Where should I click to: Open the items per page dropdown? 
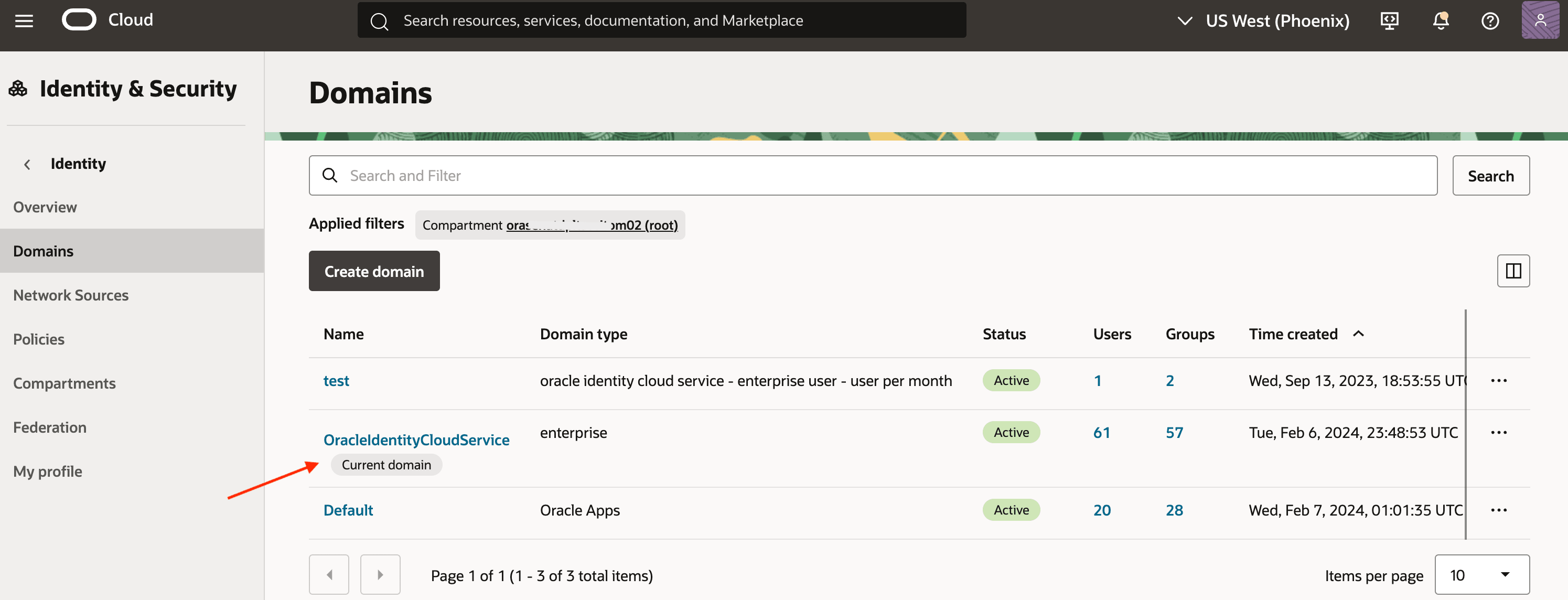coord(1482,574)
